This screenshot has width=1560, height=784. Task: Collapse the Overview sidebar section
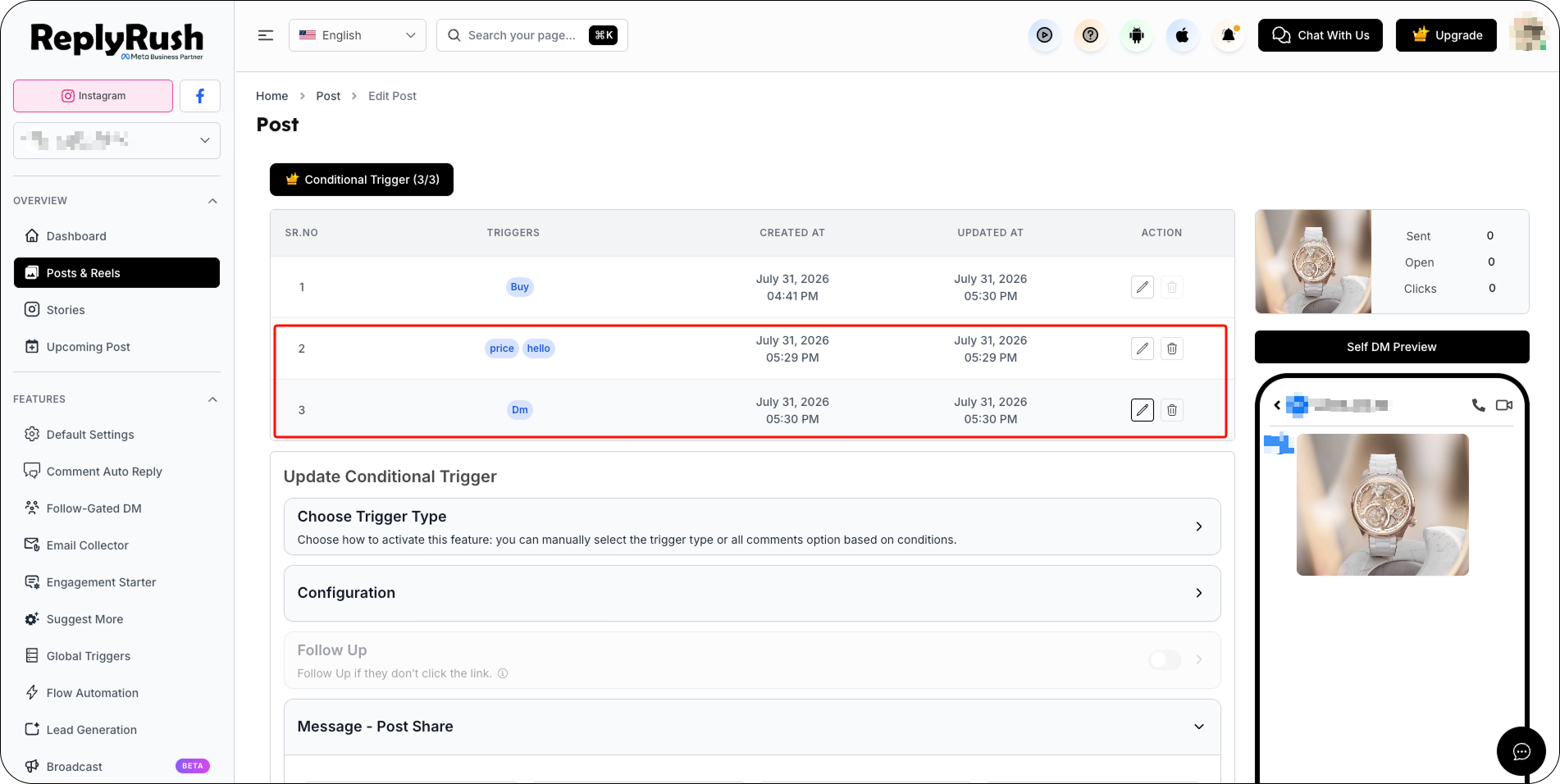212,201
